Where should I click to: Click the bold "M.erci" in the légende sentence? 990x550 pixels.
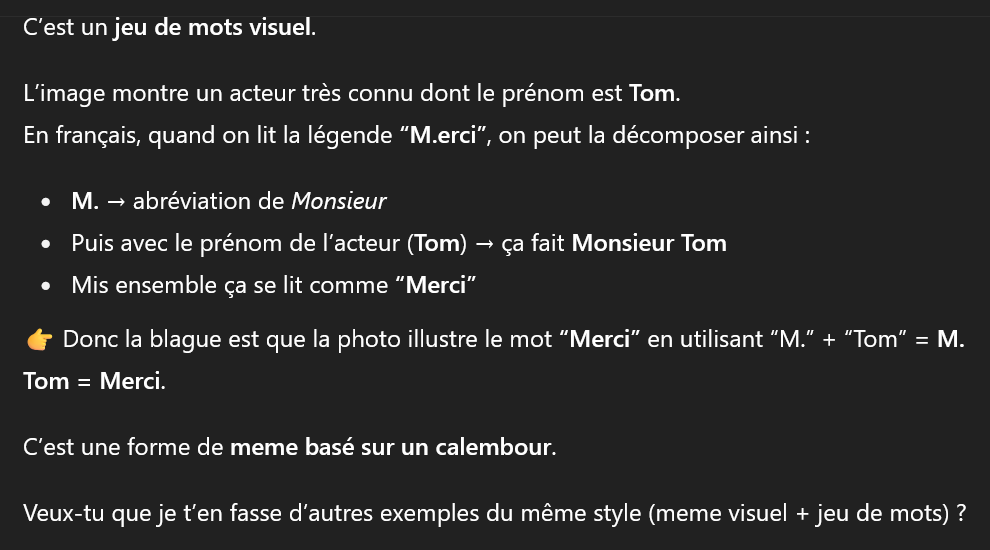point(443,135)
